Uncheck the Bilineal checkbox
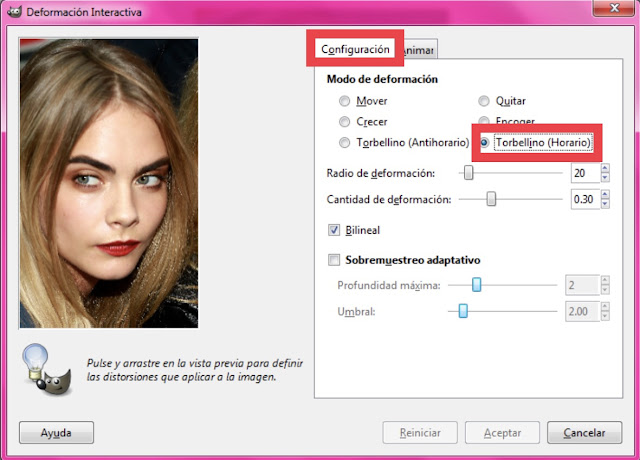 334,230
